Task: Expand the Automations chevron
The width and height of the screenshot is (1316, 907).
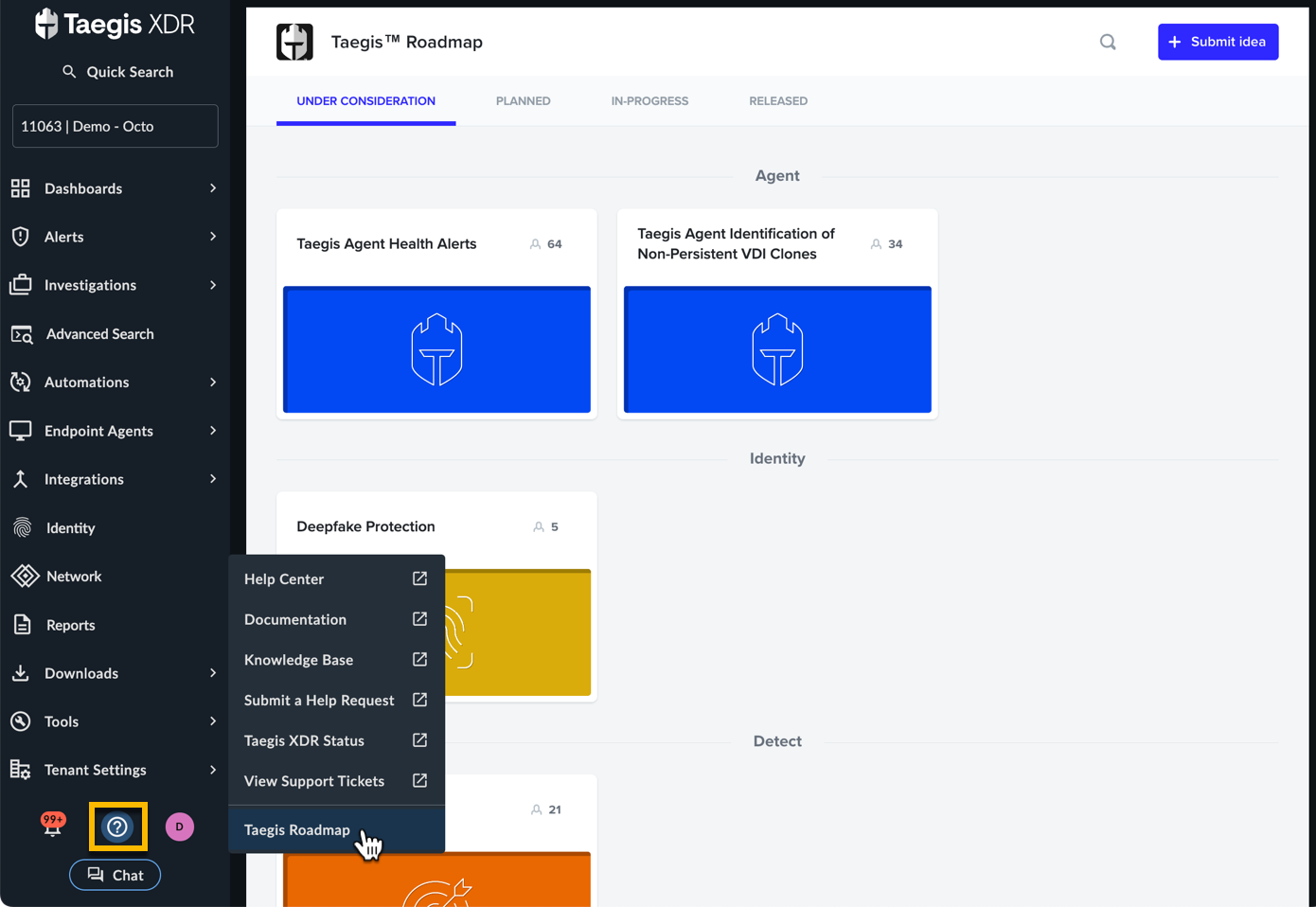Action: [213, 382]
